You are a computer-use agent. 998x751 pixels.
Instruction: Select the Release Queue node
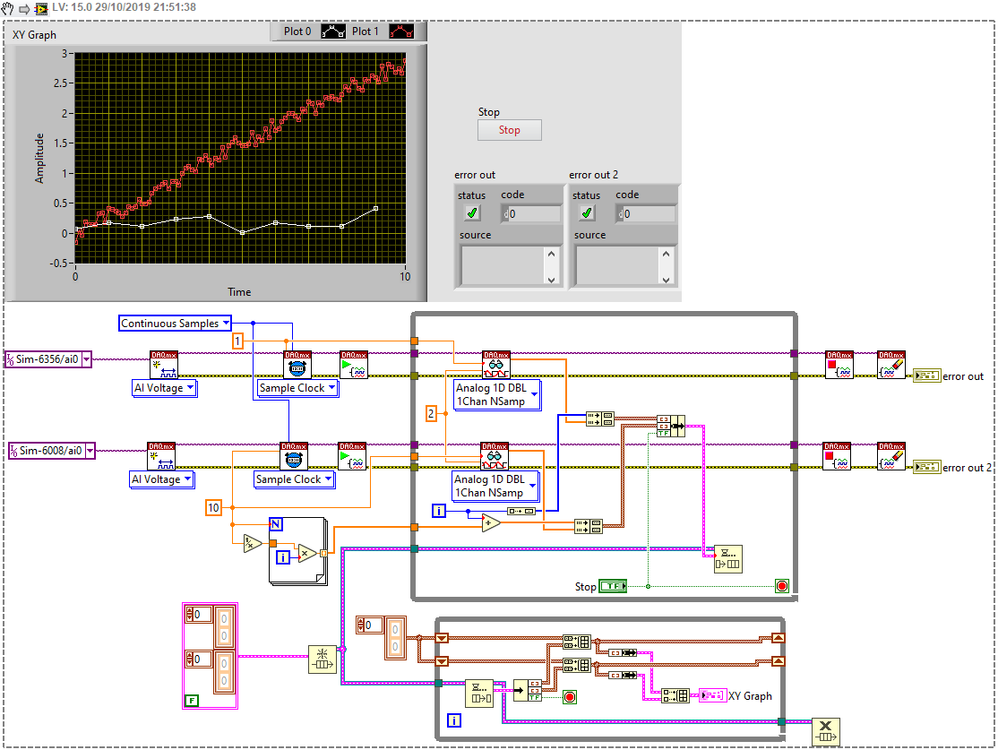[826, 731]
